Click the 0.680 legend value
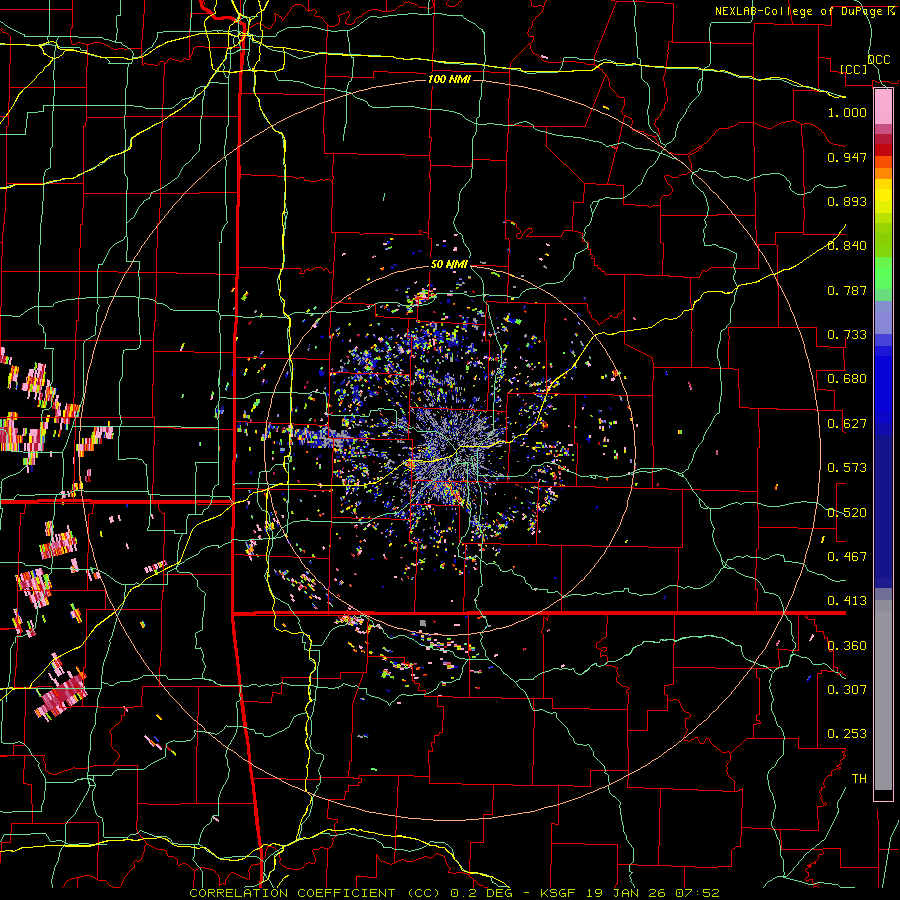The height and width of the screenshot is (900, 900). click(x=847, y=379)
